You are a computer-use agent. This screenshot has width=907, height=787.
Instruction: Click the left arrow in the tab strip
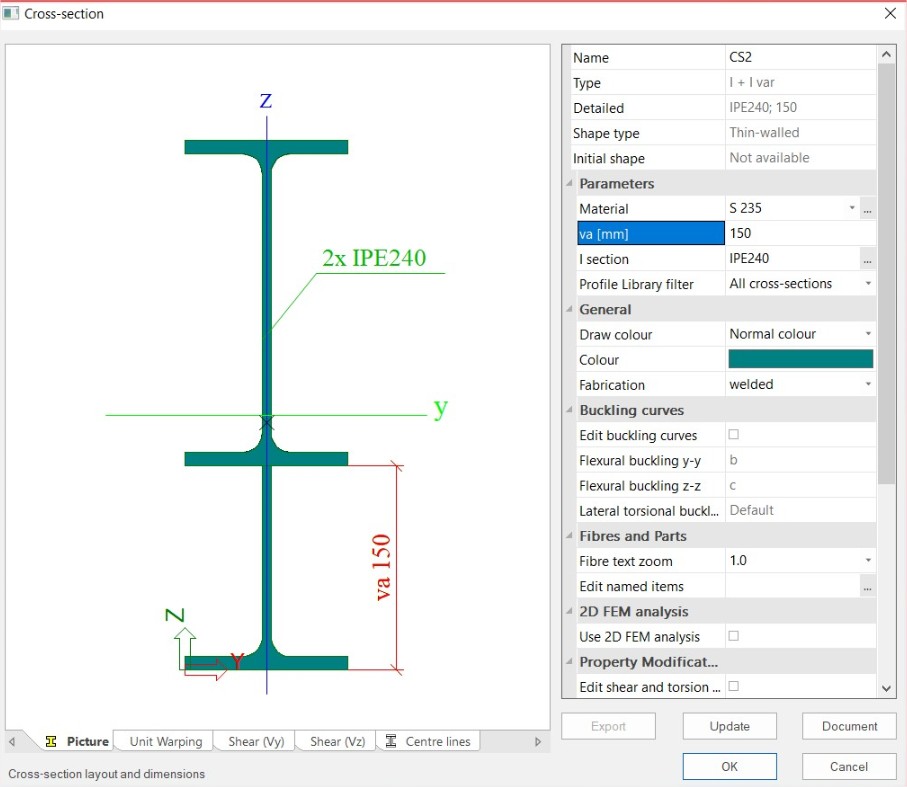[x=13, y=741]
